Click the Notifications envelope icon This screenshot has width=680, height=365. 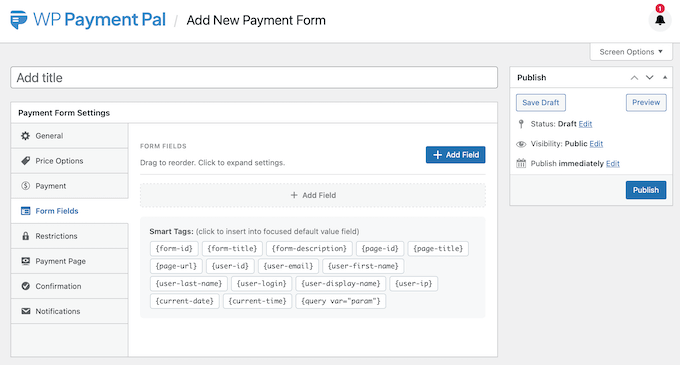pyautogui.click(x=26, y=311)
